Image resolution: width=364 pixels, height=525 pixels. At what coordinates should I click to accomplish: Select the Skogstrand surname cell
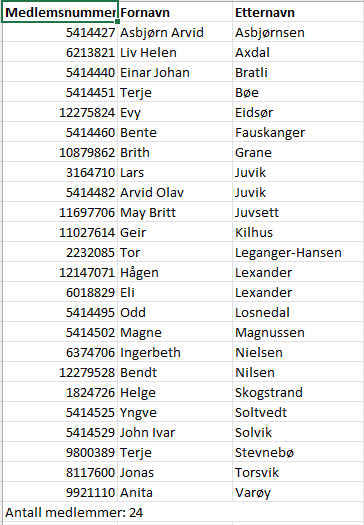coord(298,392)
